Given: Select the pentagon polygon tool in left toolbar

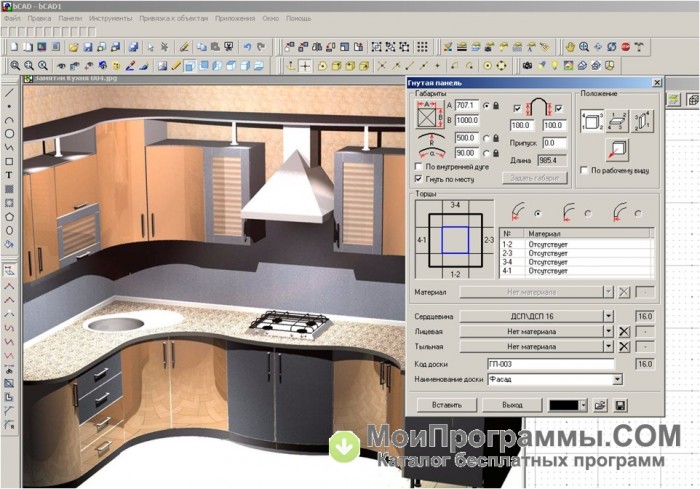Looking at the screenshot, I should pos(9,217).
